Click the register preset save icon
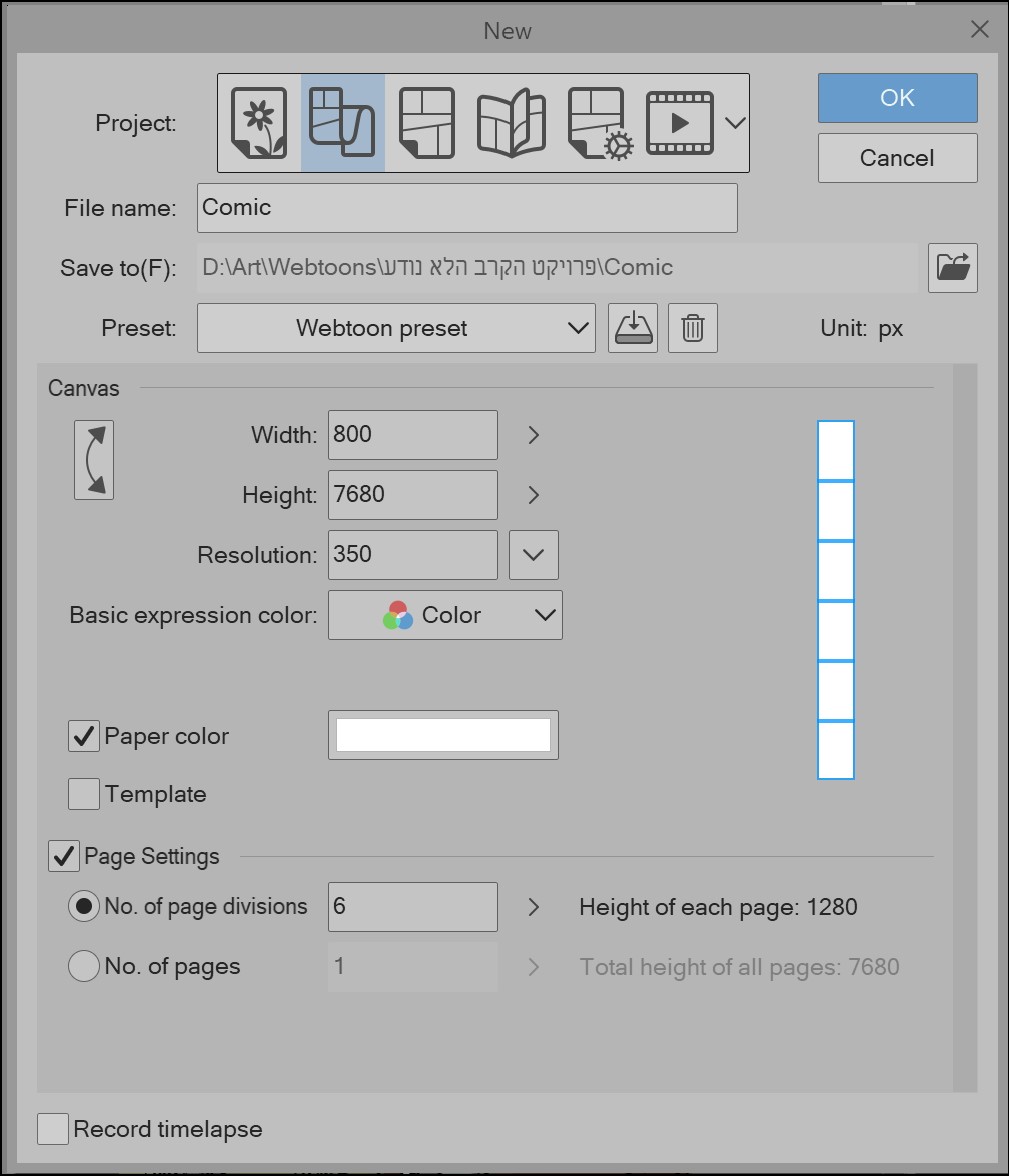Image resolution: width=1010 pixels, height=1176 pixels. 632,328
